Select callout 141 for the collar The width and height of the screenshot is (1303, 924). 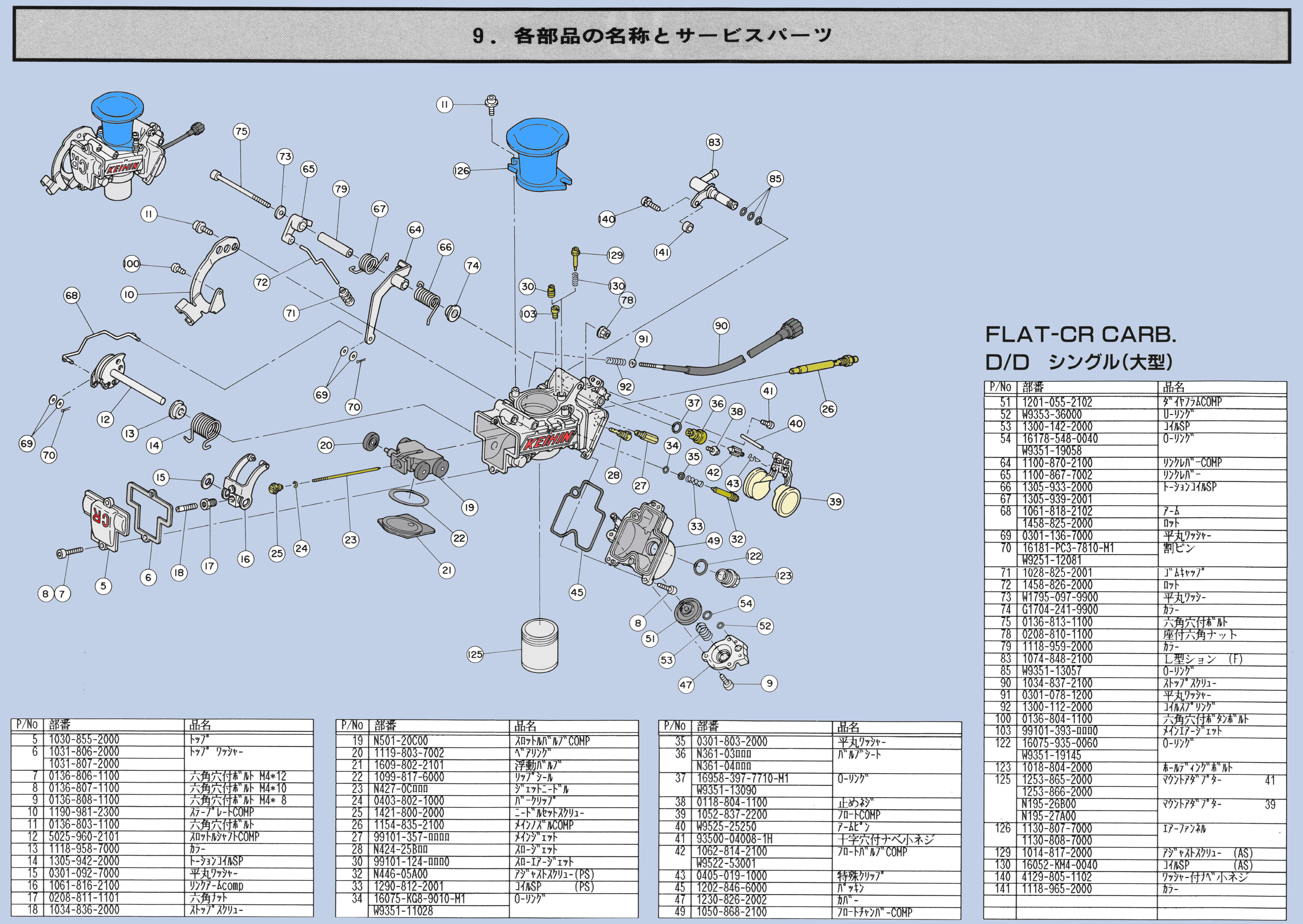coord(662,252)
